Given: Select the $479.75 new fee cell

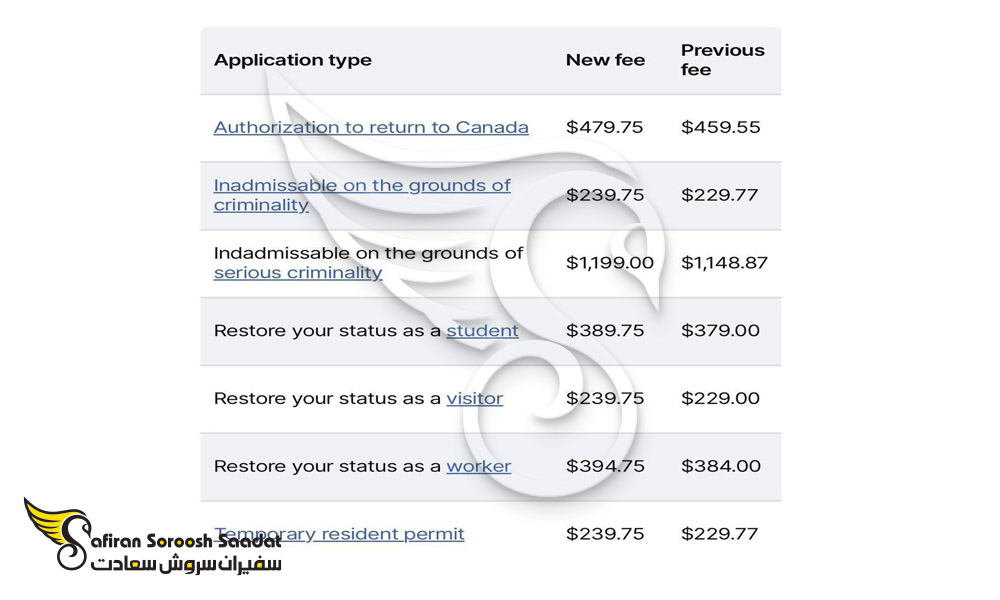Looking at the screenshot, I should point(605,128).
